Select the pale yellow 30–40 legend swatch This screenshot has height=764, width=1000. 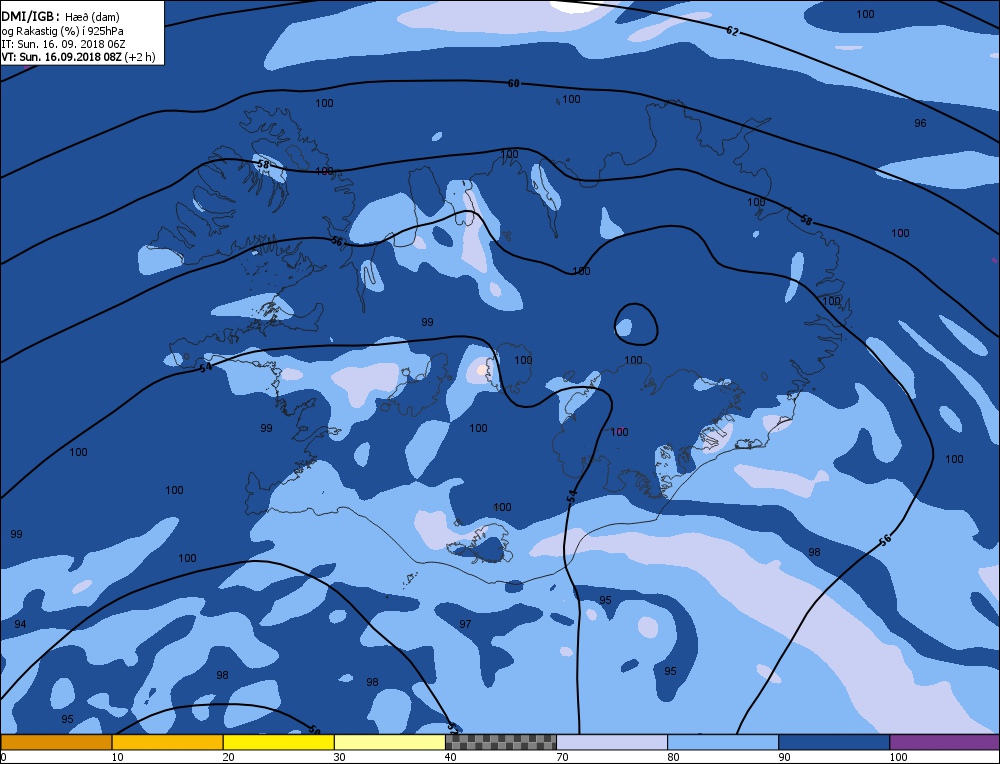[x=389, y=742]
